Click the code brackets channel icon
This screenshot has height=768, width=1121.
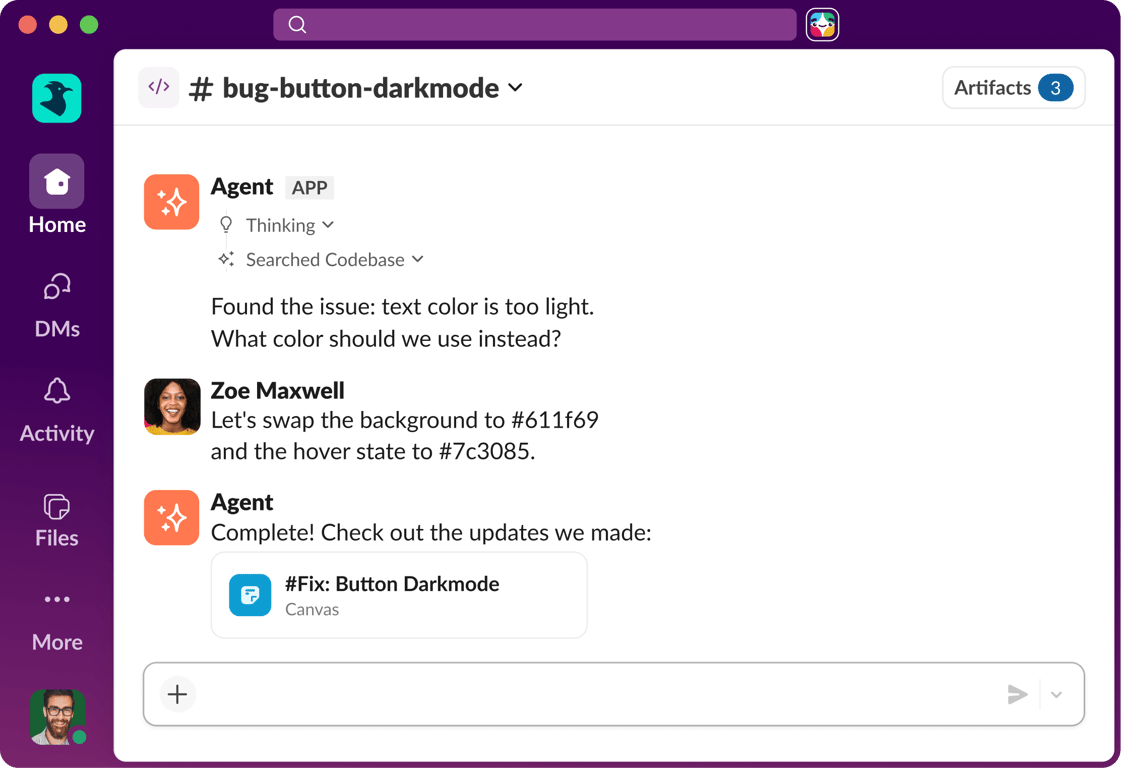coord(159,87)
